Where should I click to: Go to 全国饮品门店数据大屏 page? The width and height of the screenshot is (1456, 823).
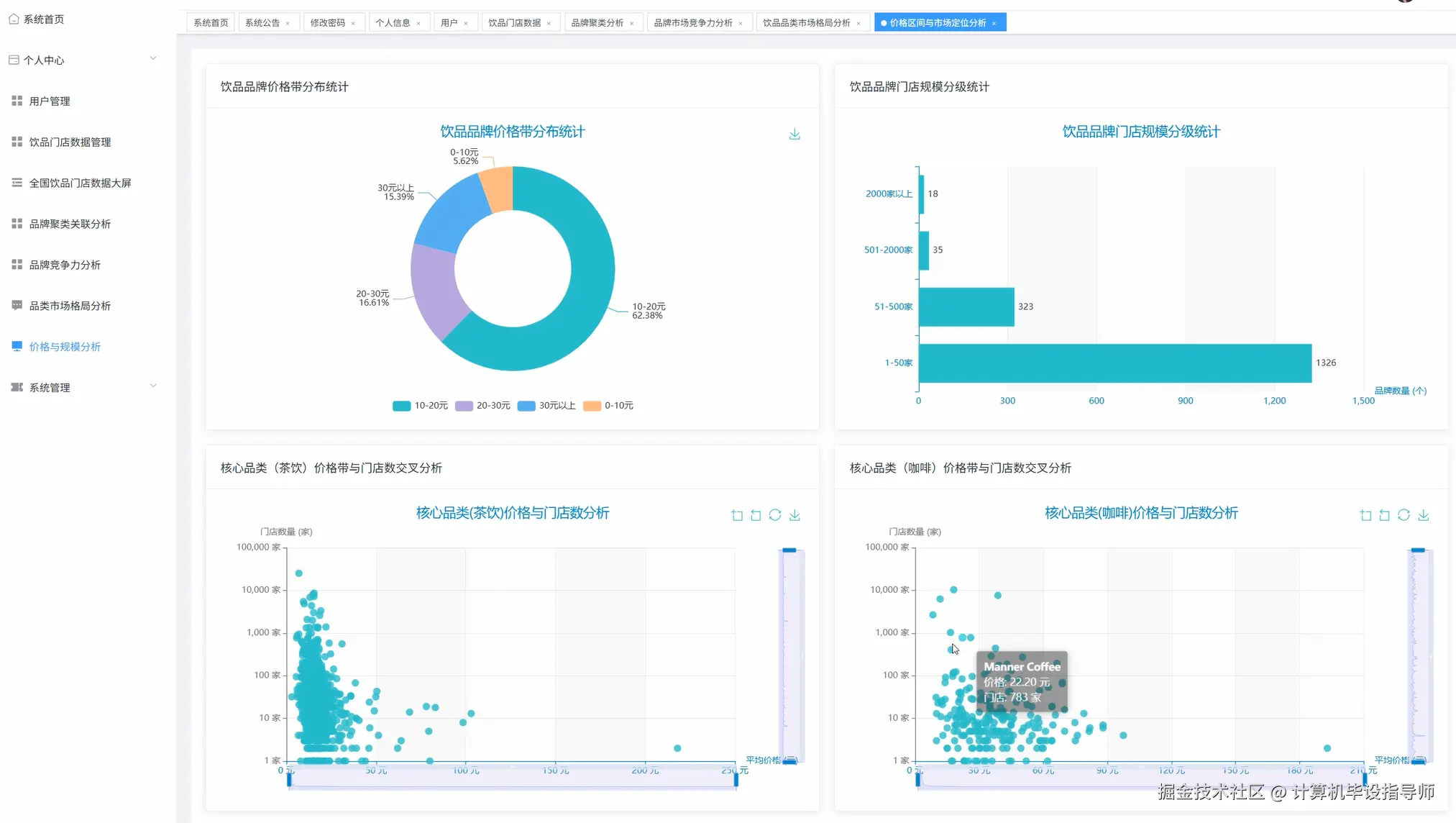pos(80,183)
